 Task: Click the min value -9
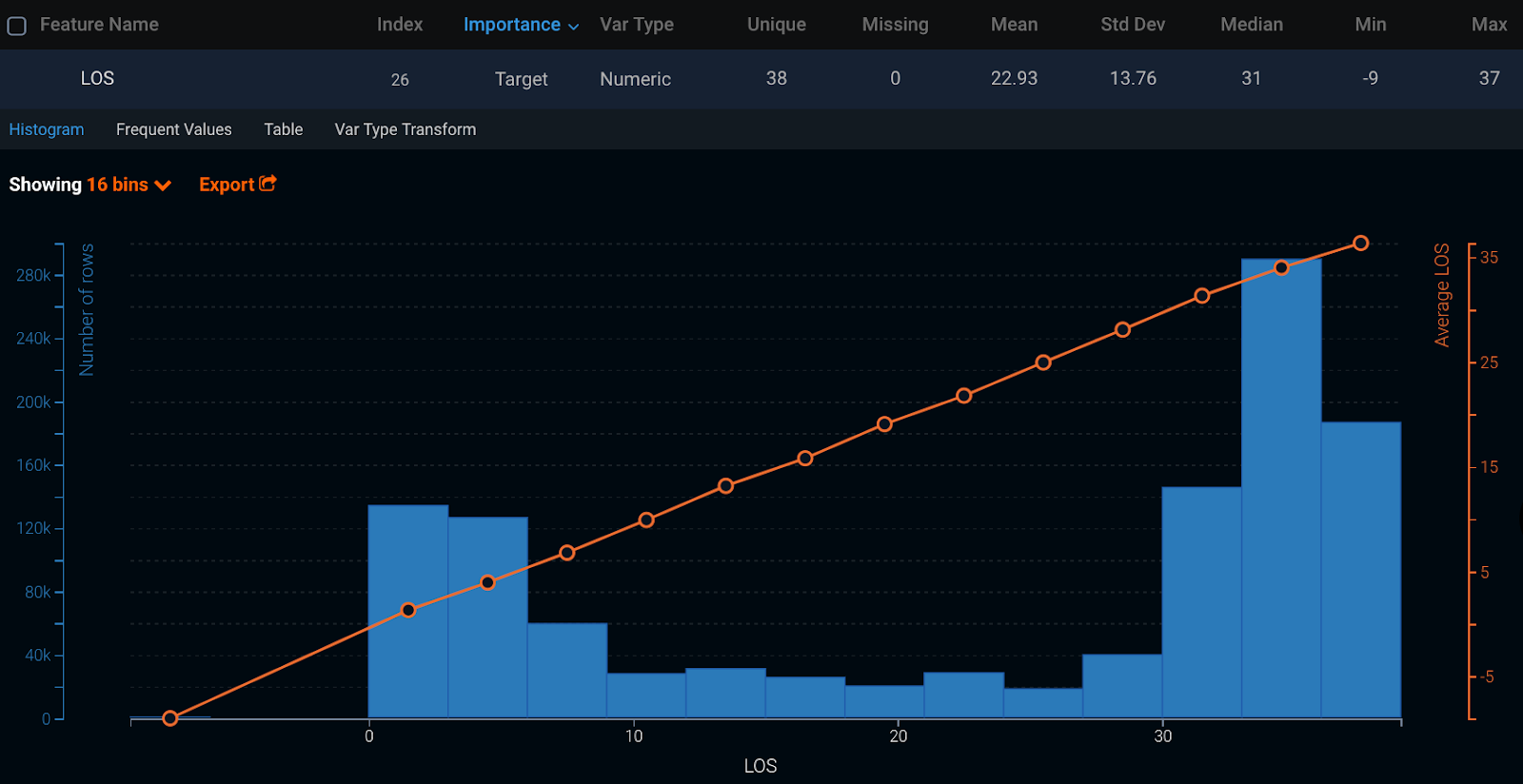pos(1370,78)
